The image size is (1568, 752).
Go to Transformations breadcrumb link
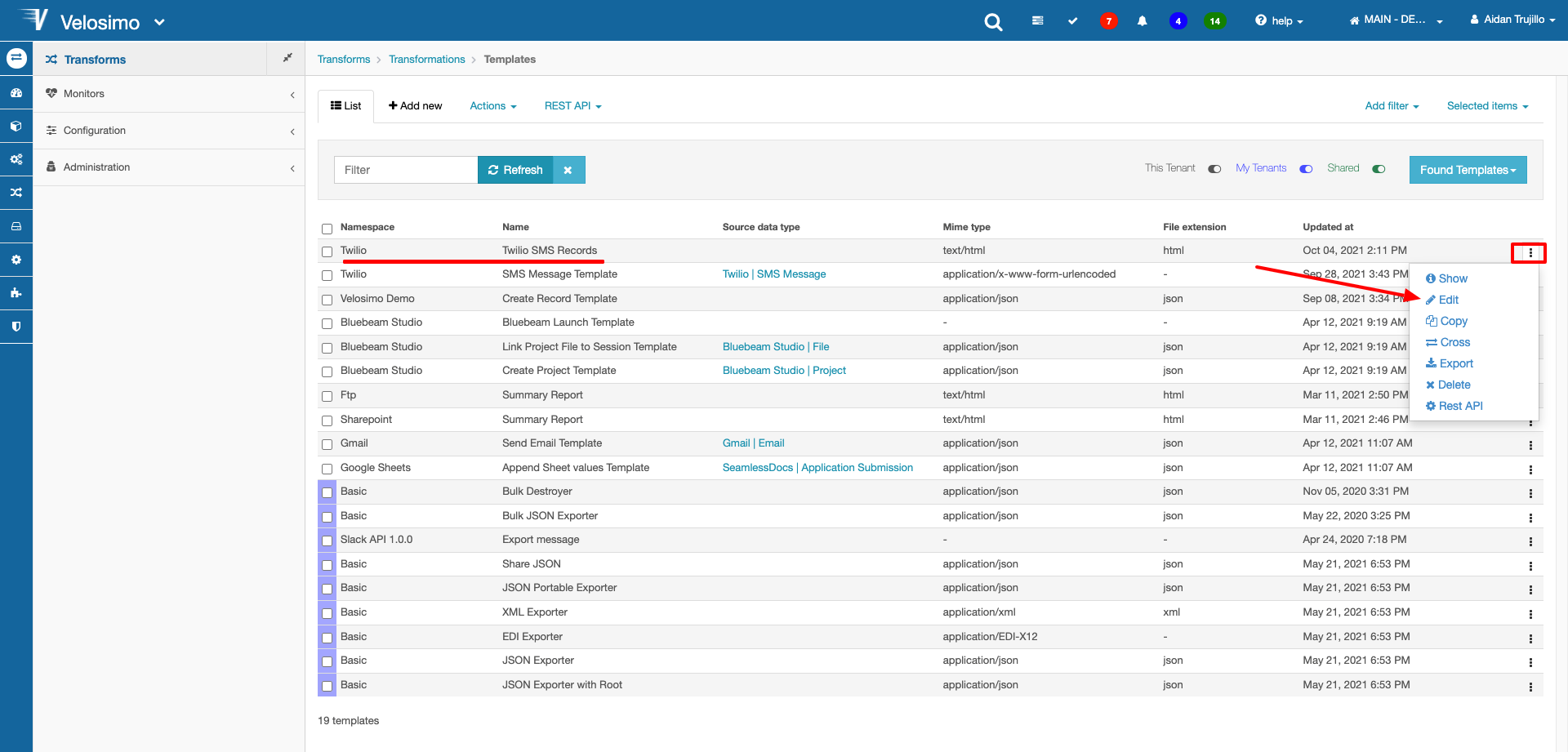[426, 60]
